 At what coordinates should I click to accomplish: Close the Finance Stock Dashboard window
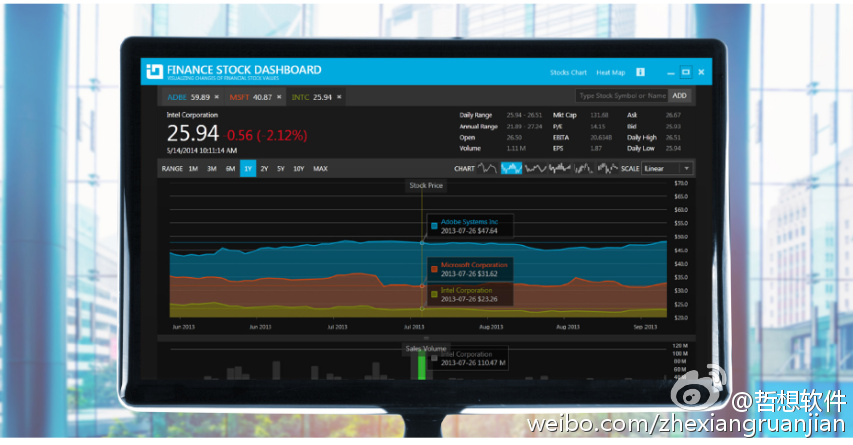pyautogui.click(x=701, y=72)
